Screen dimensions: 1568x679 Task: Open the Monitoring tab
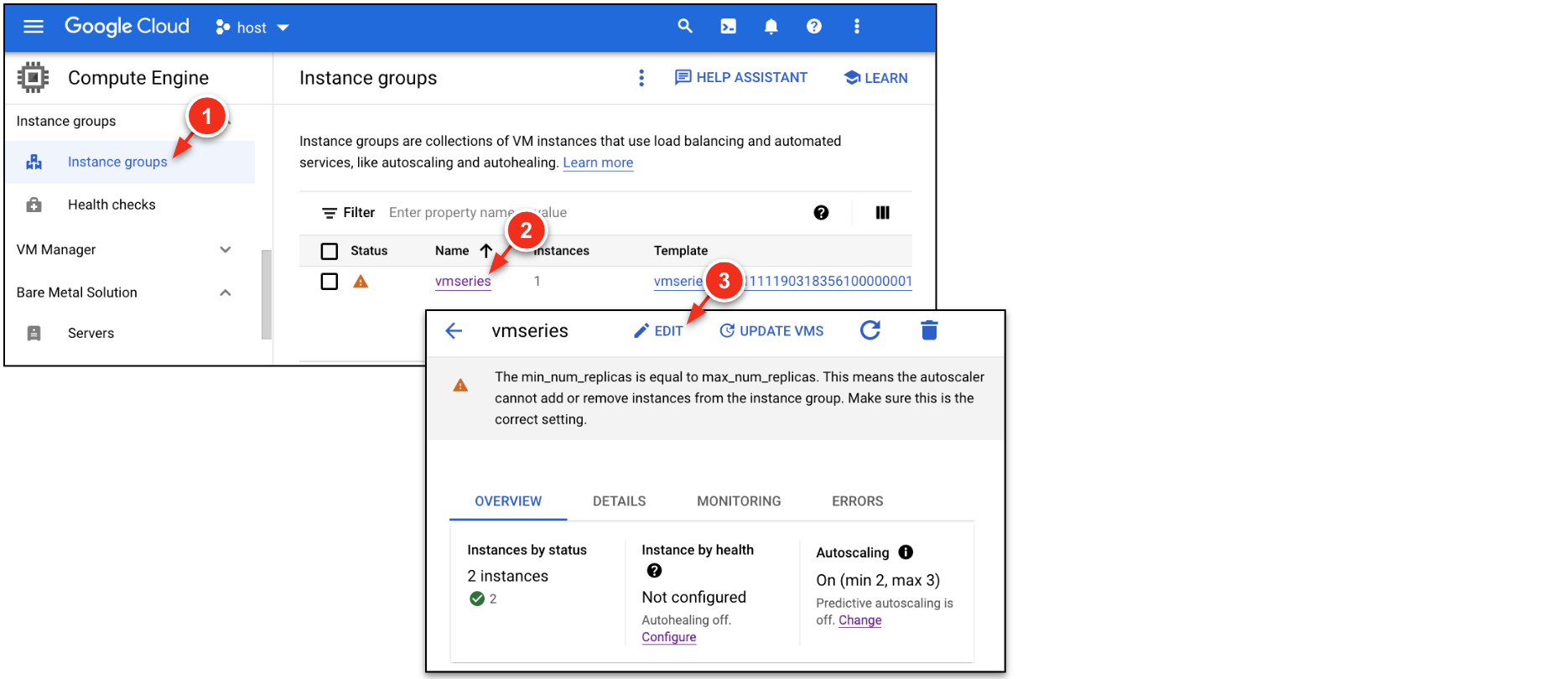coord(739,501)
